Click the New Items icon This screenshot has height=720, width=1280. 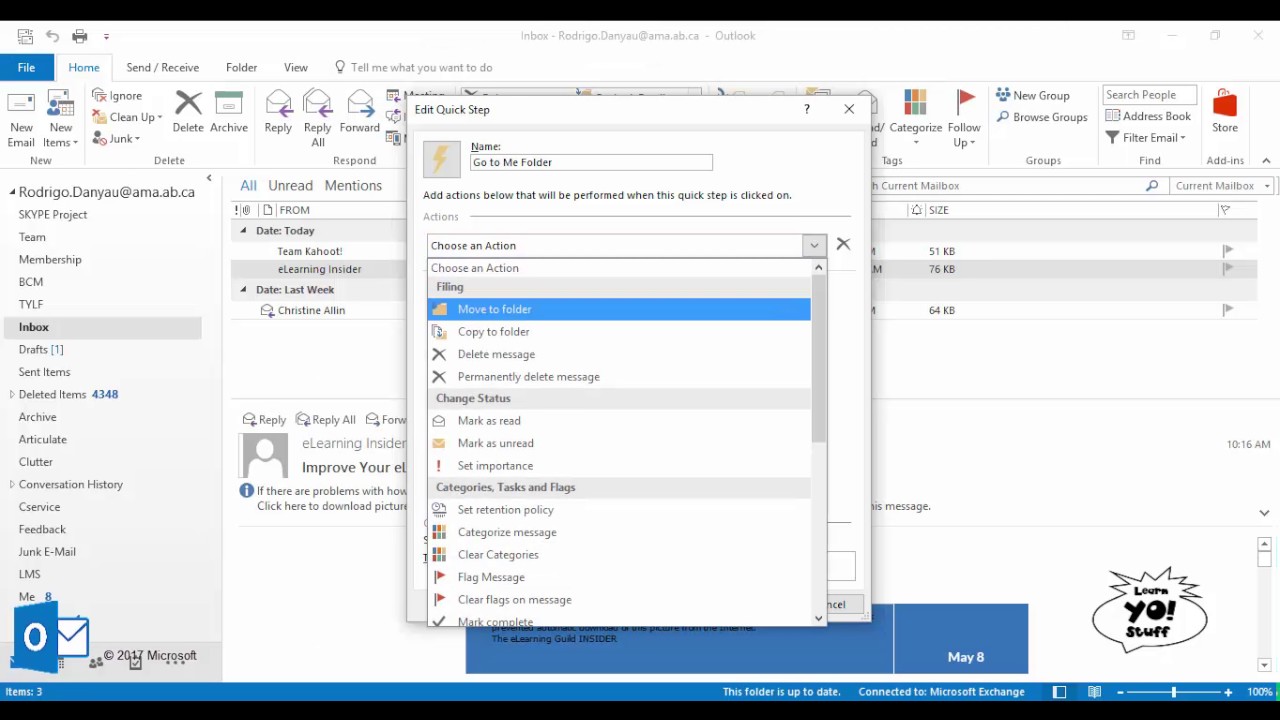[x=60, y=105]
